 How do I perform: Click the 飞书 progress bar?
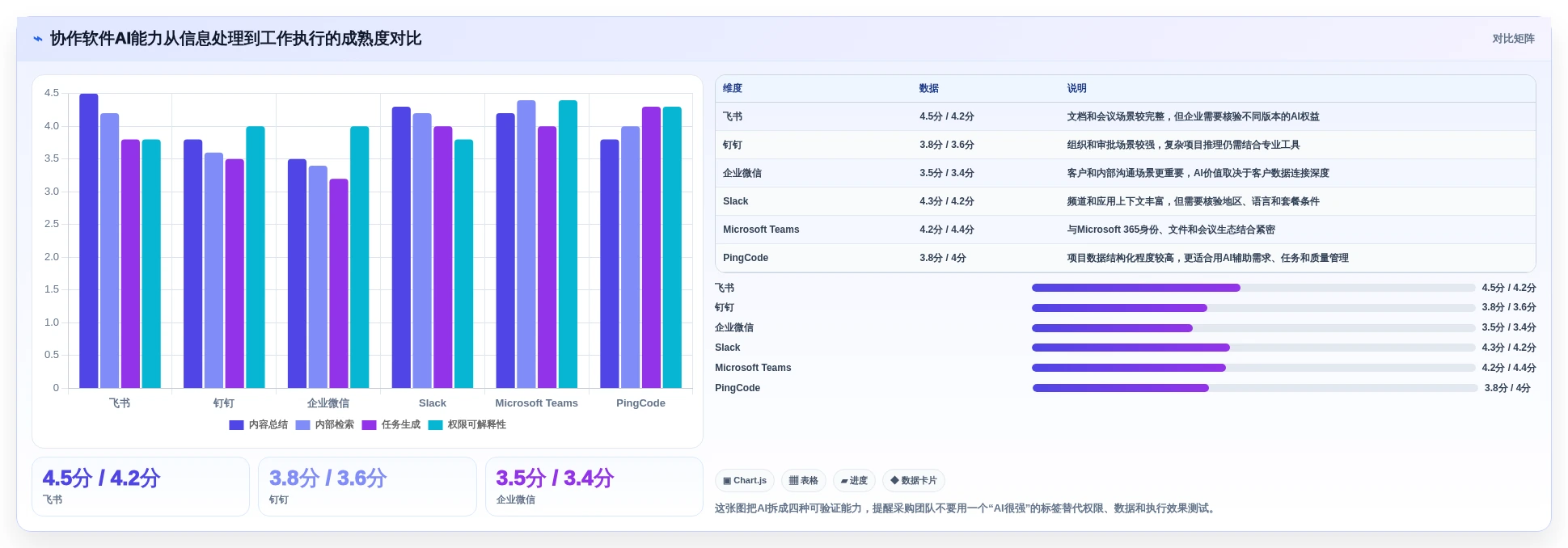tap(1253, 288)
